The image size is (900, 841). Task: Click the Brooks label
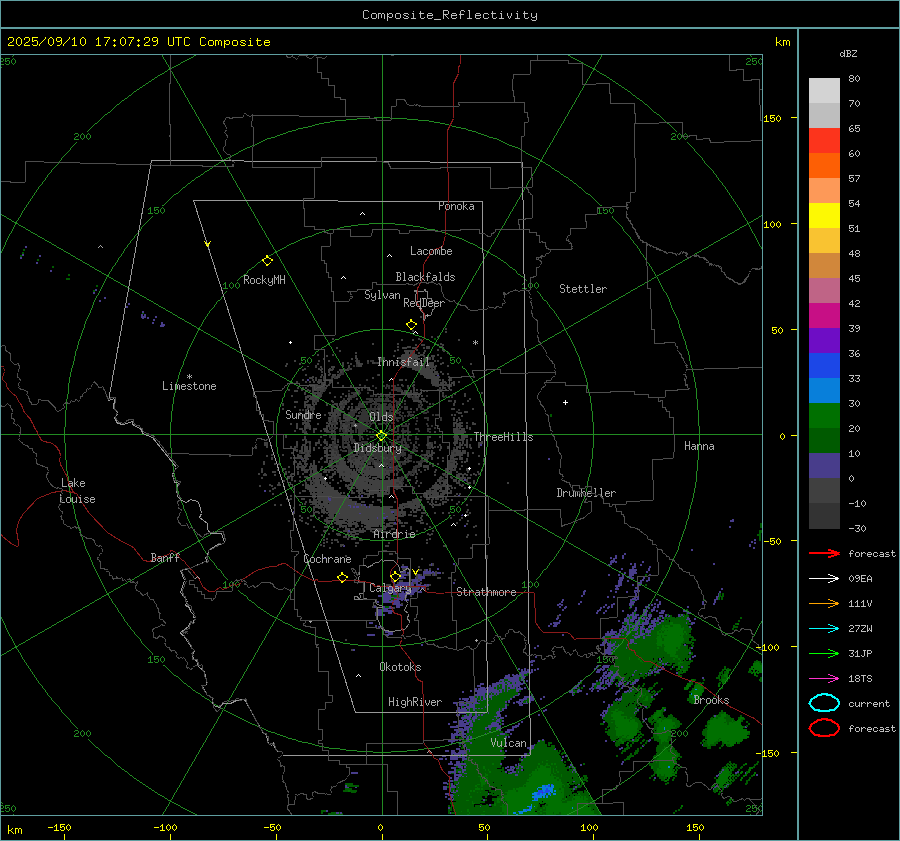click(711, 700)
